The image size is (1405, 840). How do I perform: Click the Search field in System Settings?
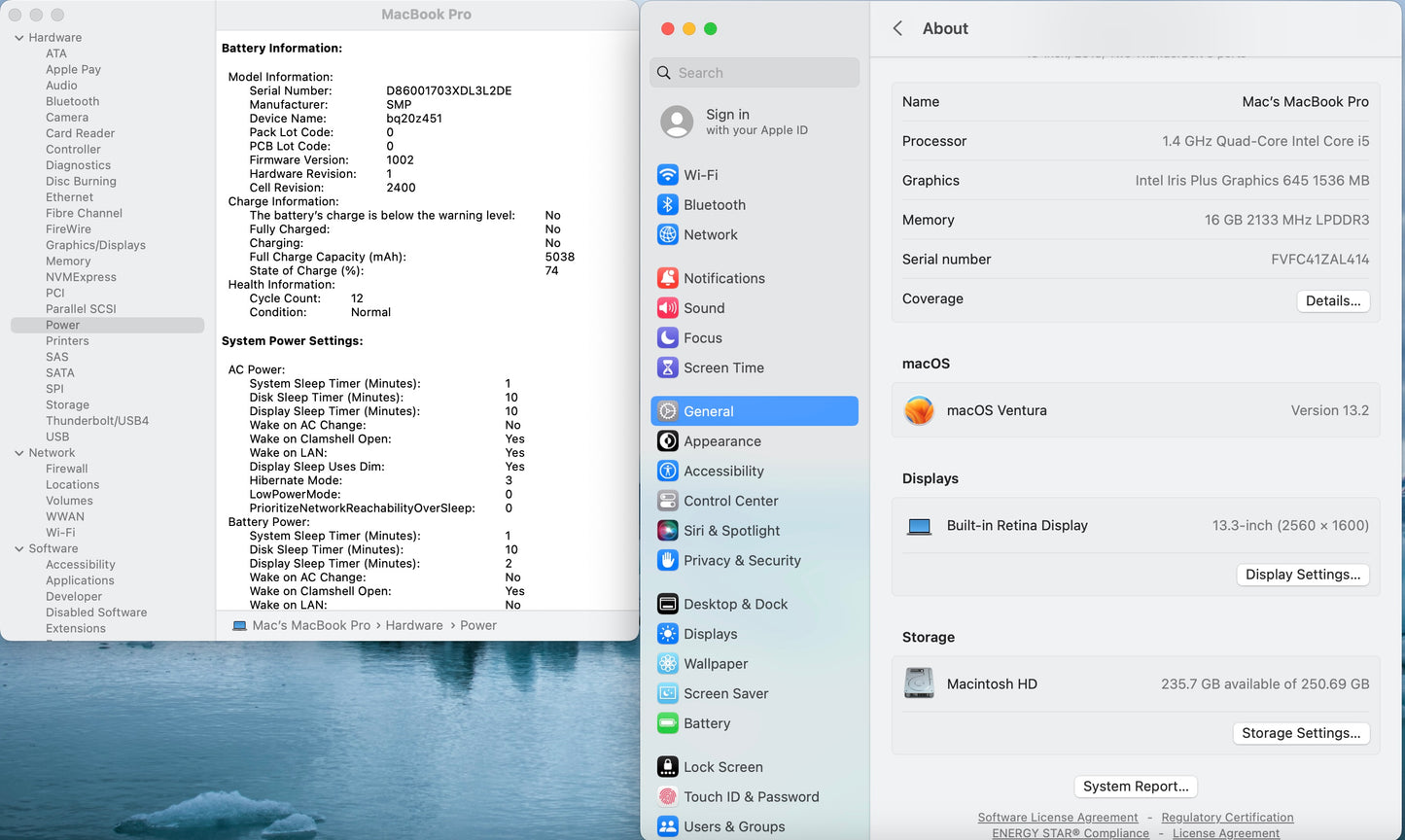(x=755, y=72)
